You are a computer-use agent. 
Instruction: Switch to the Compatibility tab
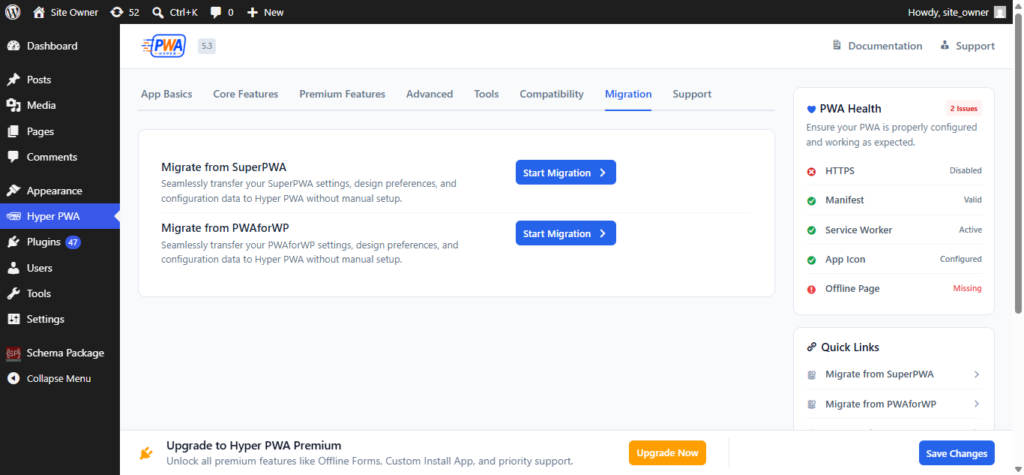[x=551, y=94]
